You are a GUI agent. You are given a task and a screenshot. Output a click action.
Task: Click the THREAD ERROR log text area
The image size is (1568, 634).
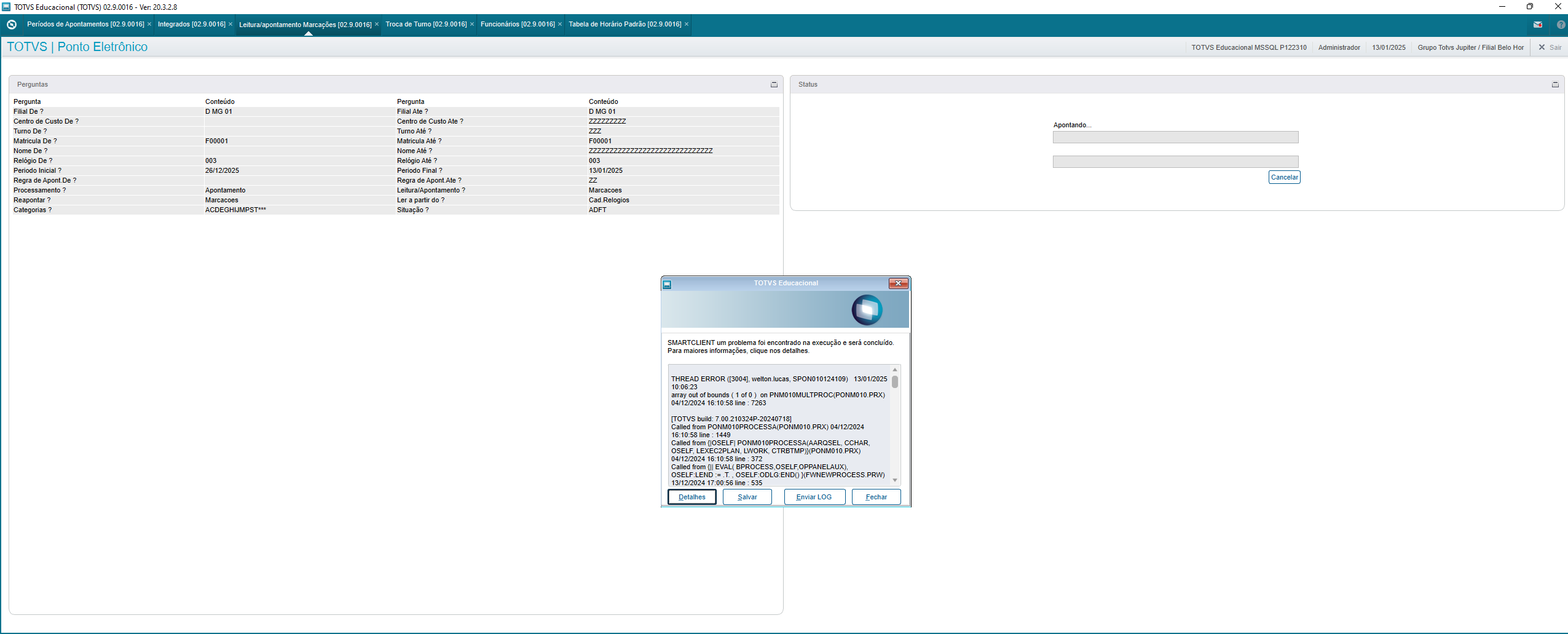coord(779,426)
